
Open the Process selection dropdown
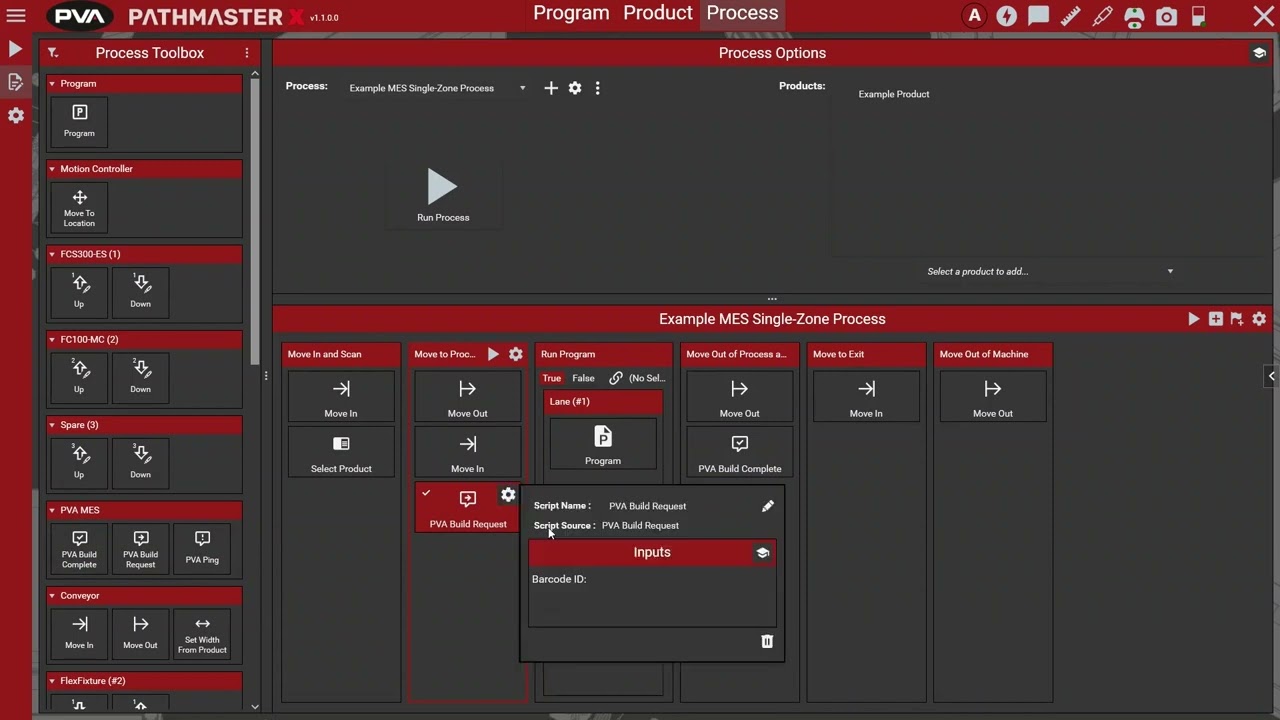(437, 88)
